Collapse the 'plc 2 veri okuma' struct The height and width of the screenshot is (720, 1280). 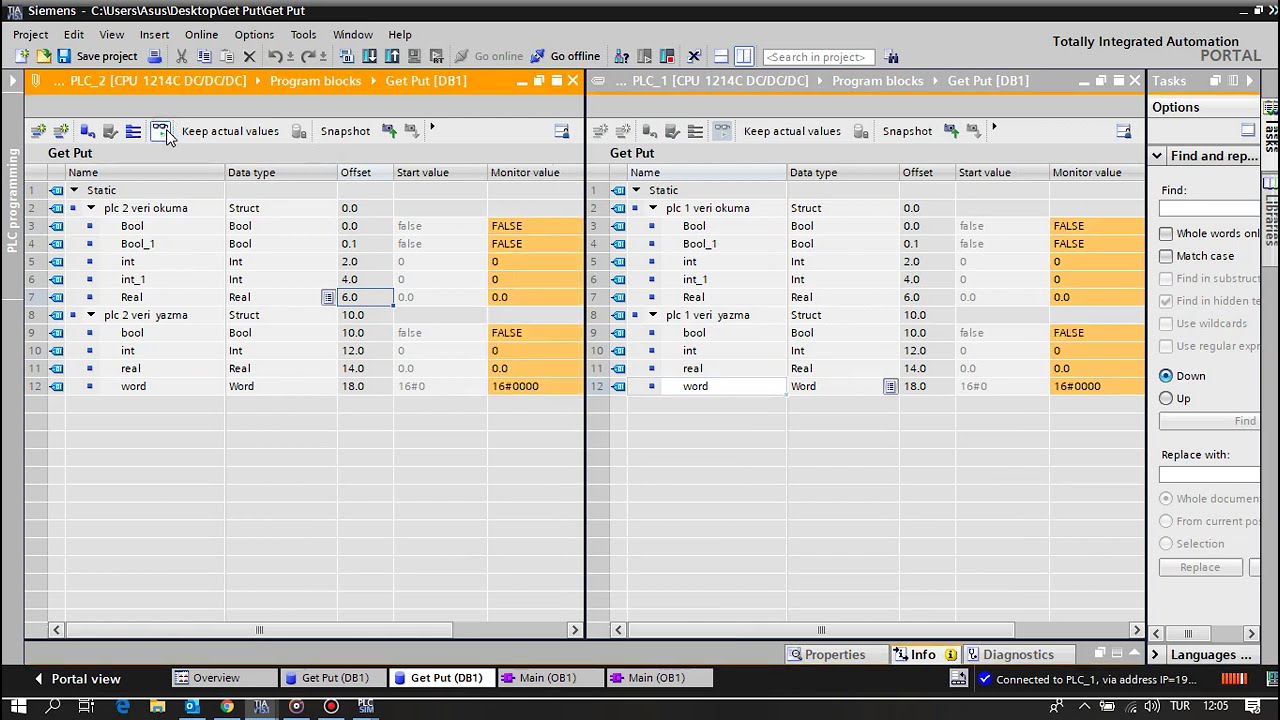(x=91, y=208)
